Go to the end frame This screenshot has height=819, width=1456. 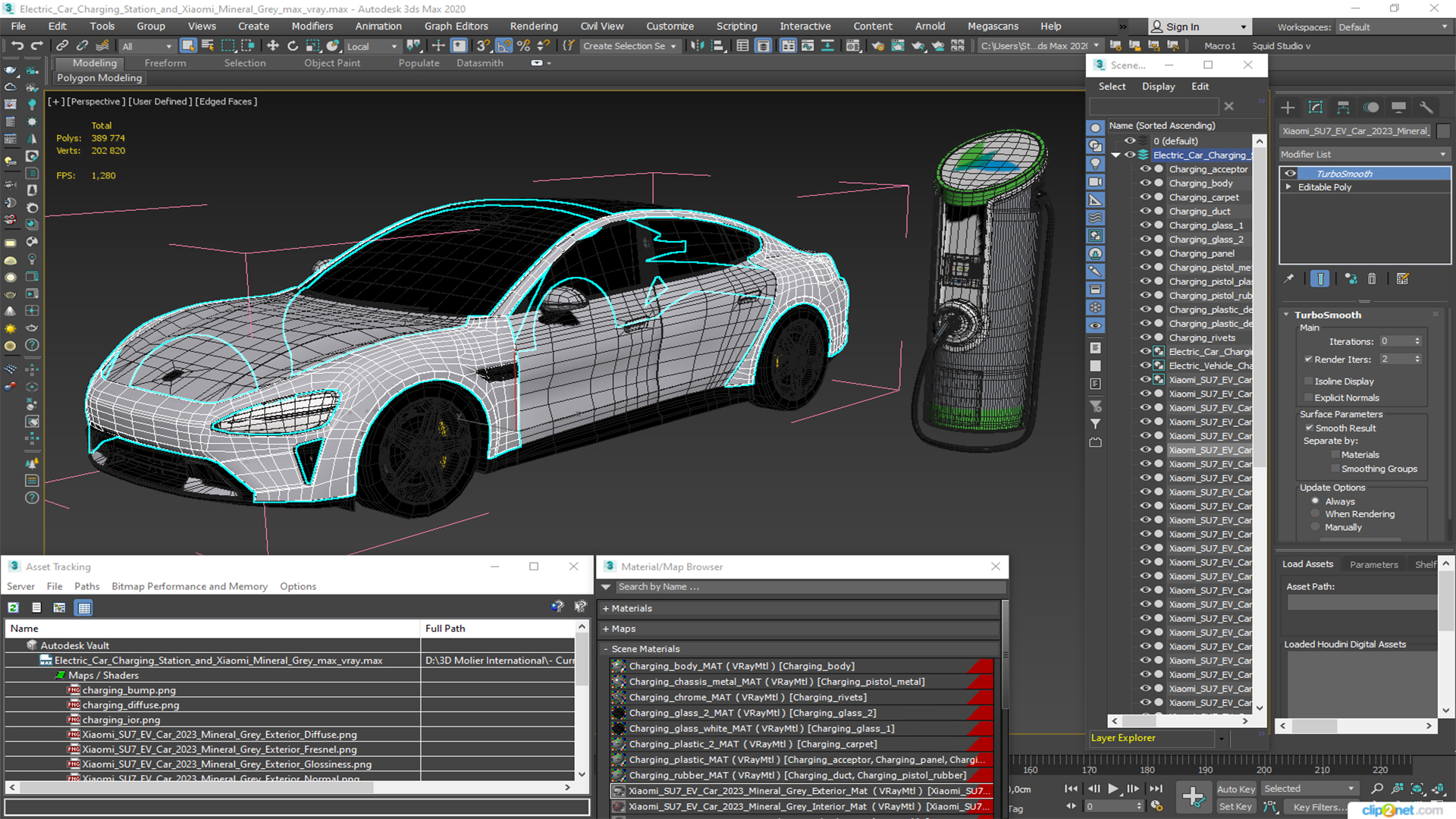click(1156, 789)
